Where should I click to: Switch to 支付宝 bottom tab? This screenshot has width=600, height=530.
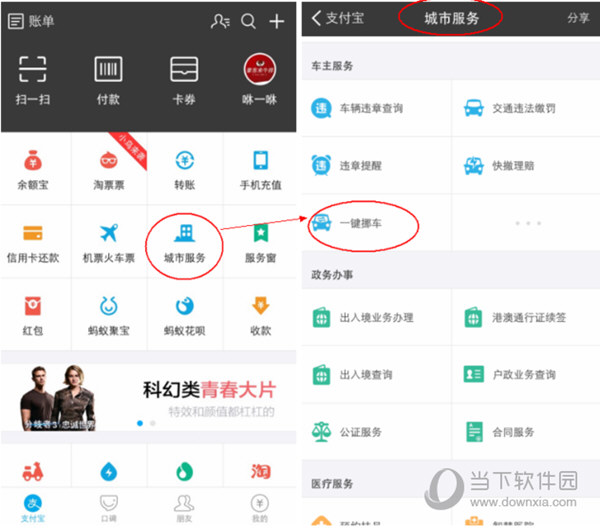tap(33, 509)
